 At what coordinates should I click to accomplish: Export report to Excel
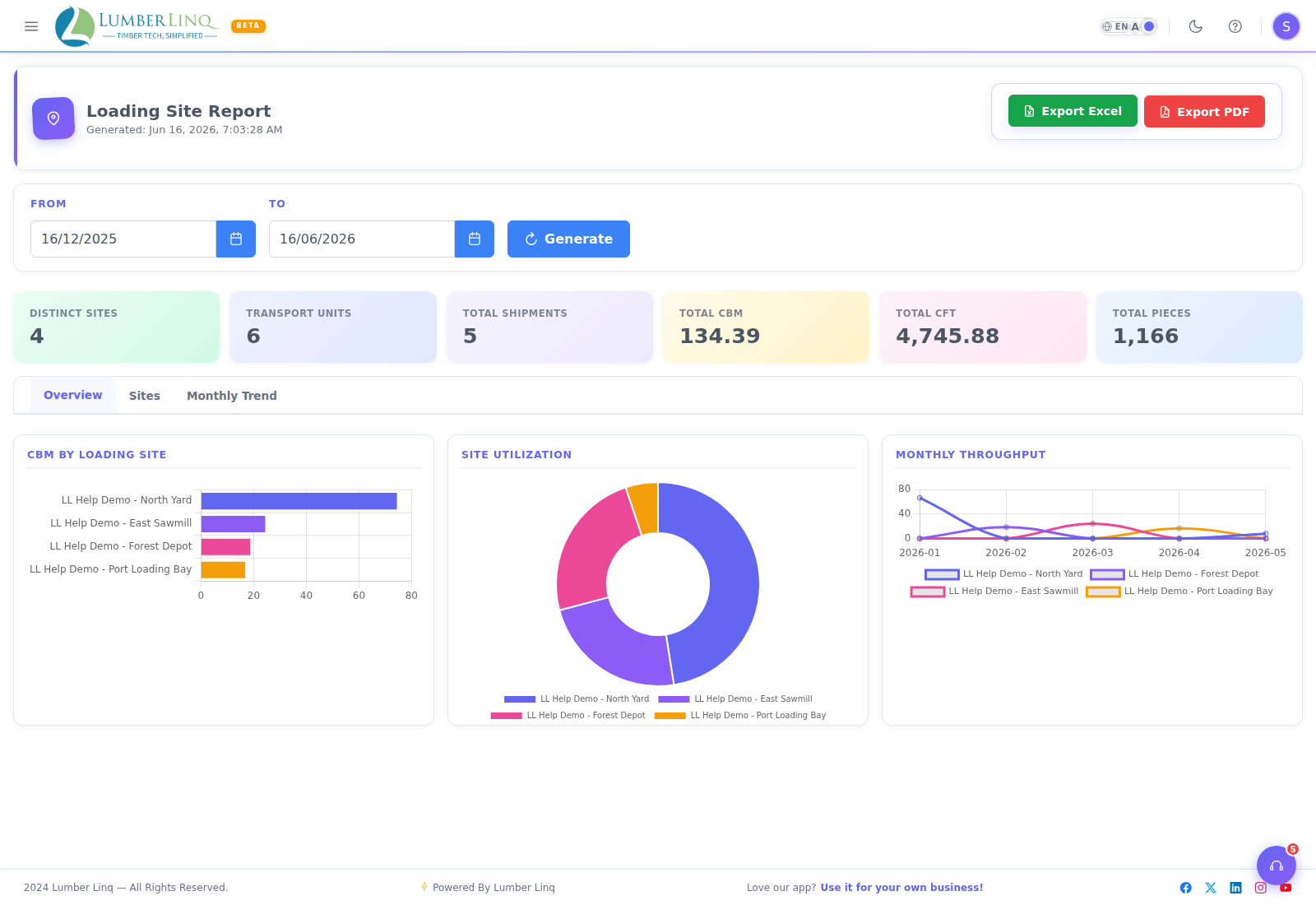coord(1073,111)
